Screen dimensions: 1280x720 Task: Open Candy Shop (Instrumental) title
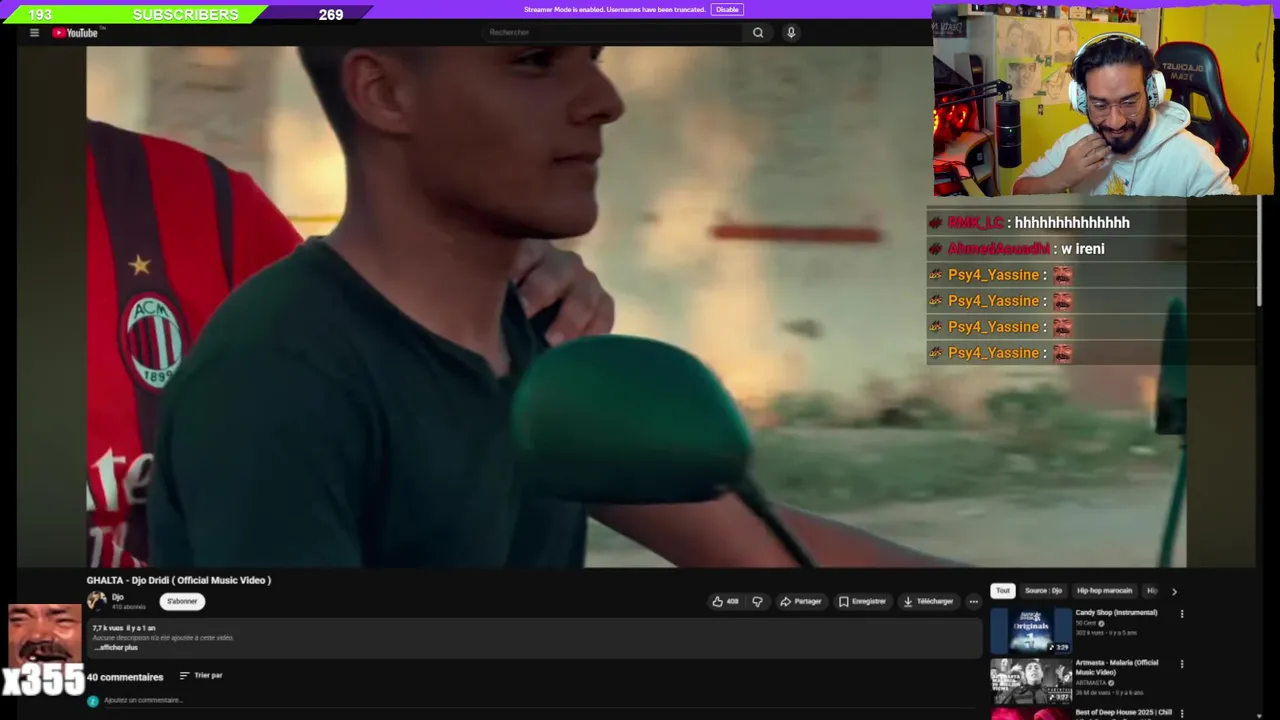click(x=1116, y=613)
